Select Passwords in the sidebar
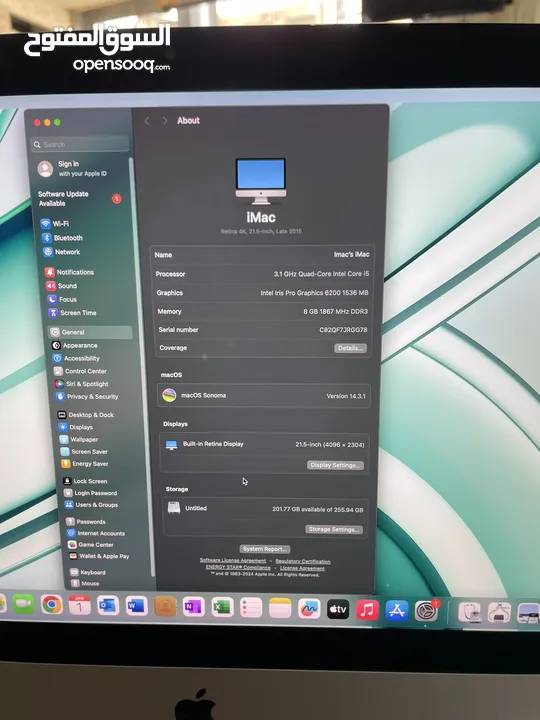This screenshot has height=720, width=540. 86,522
